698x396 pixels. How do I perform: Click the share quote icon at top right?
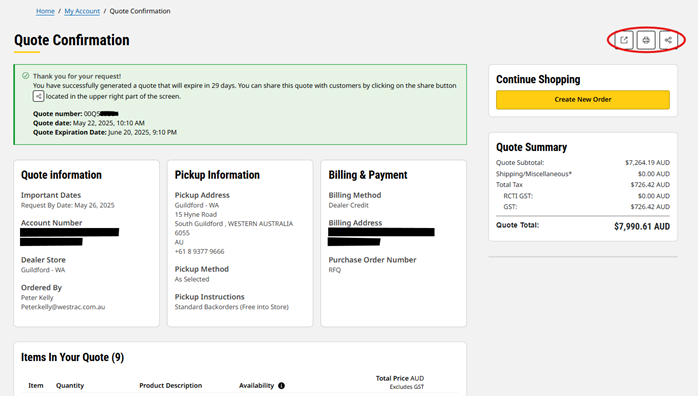point(668,40)
